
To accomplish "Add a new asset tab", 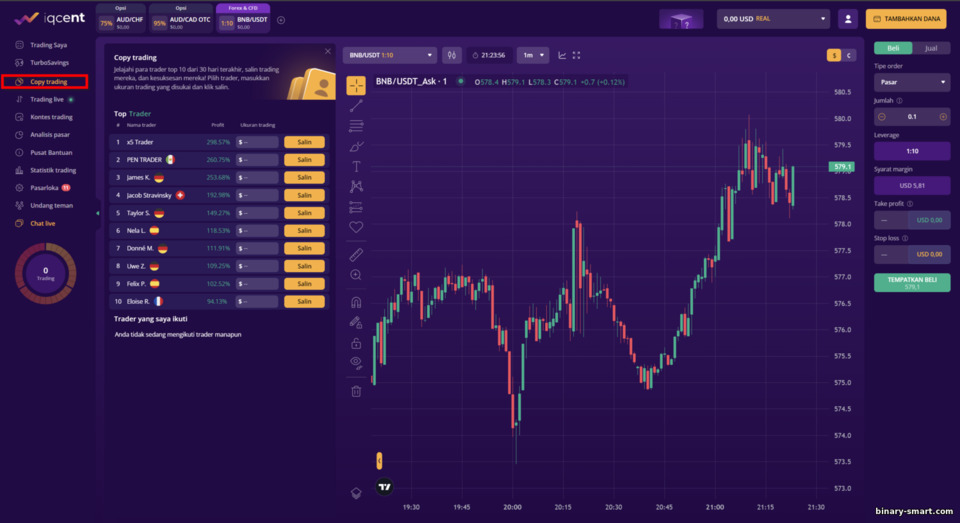I will [281, 20].
